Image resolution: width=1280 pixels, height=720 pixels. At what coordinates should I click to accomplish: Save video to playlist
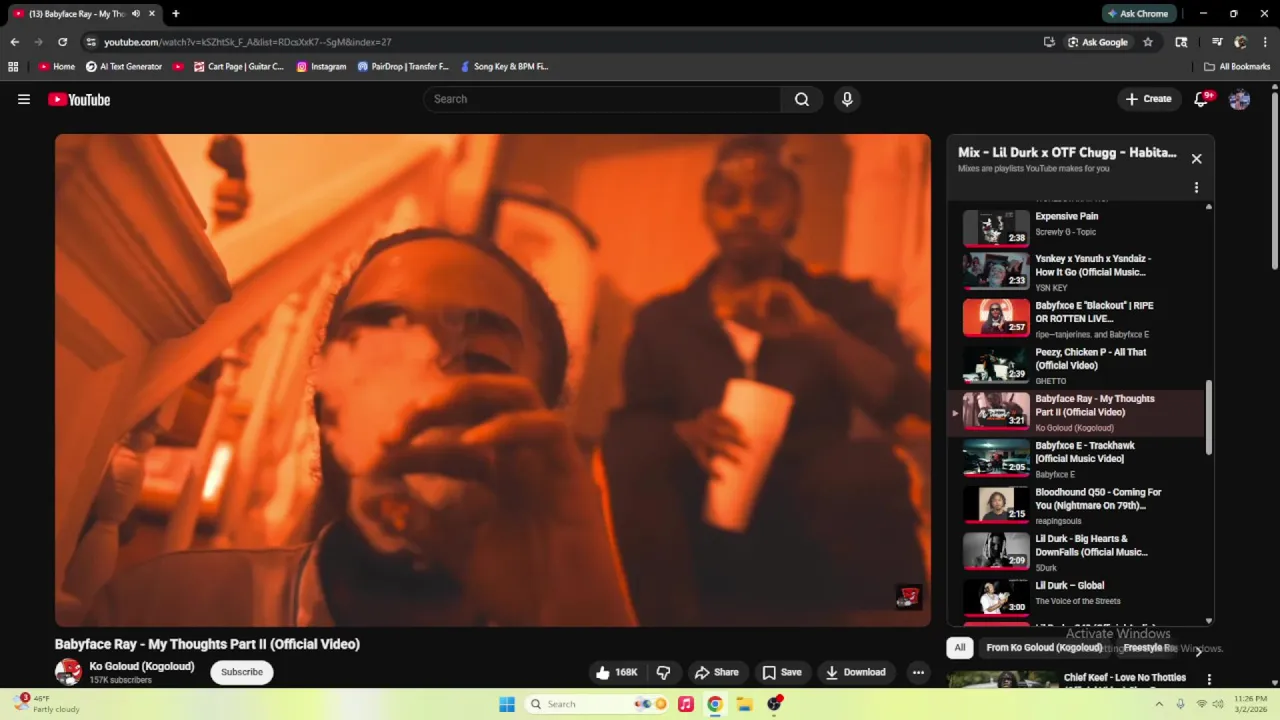[x=782, y=672]
